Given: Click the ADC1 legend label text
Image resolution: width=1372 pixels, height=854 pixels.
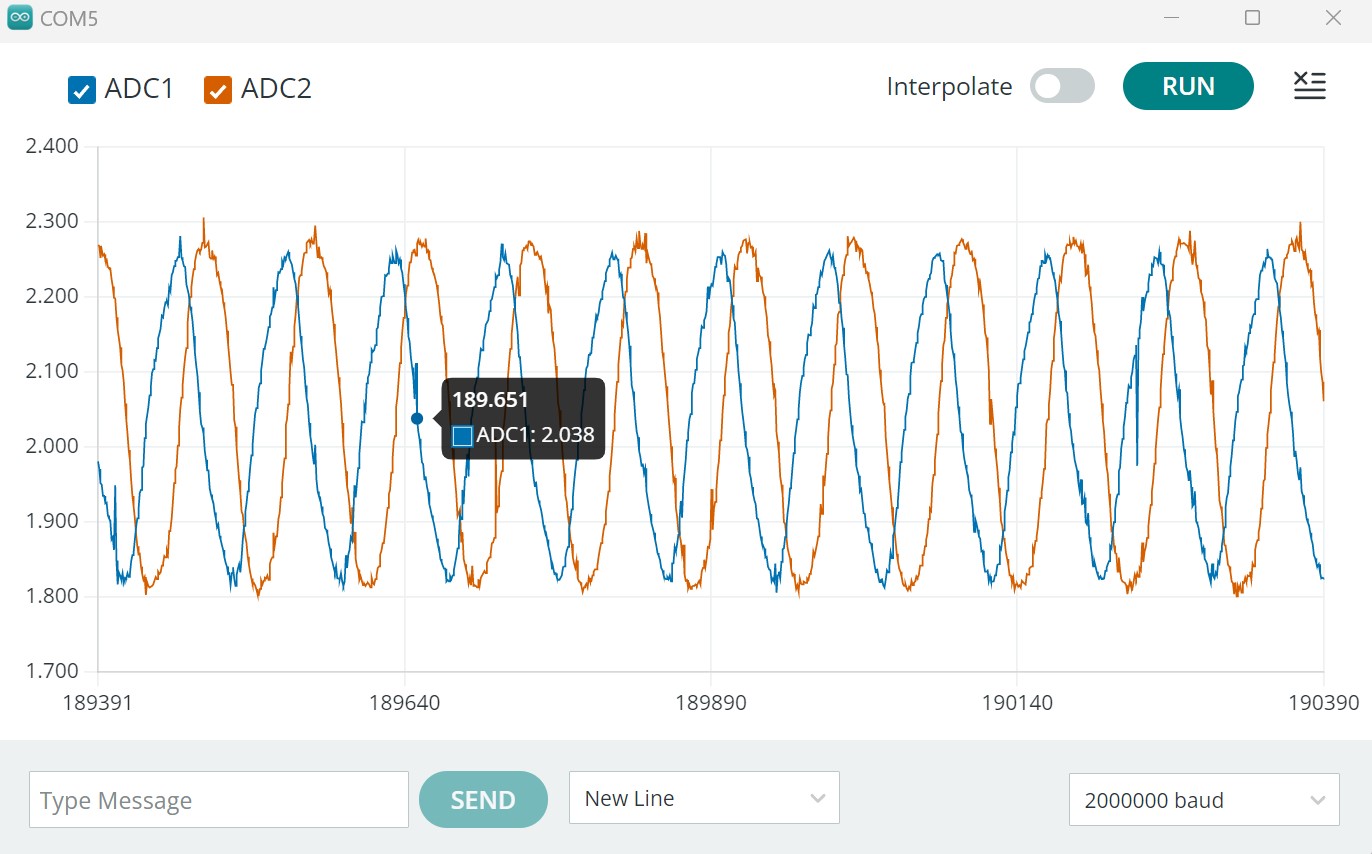Looking at the screenshot, I should [x=139, y=89].
